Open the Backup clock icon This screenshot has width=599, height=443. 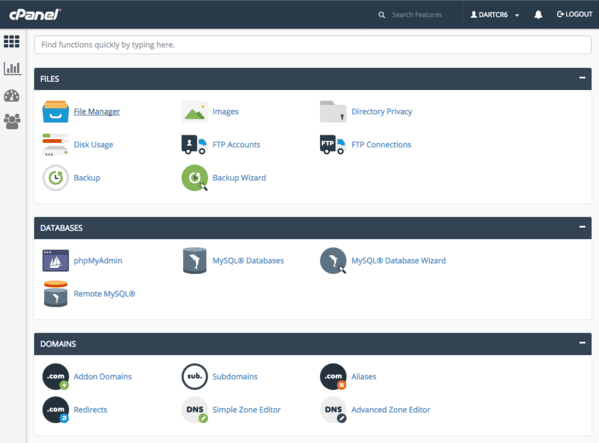[55, 178]
